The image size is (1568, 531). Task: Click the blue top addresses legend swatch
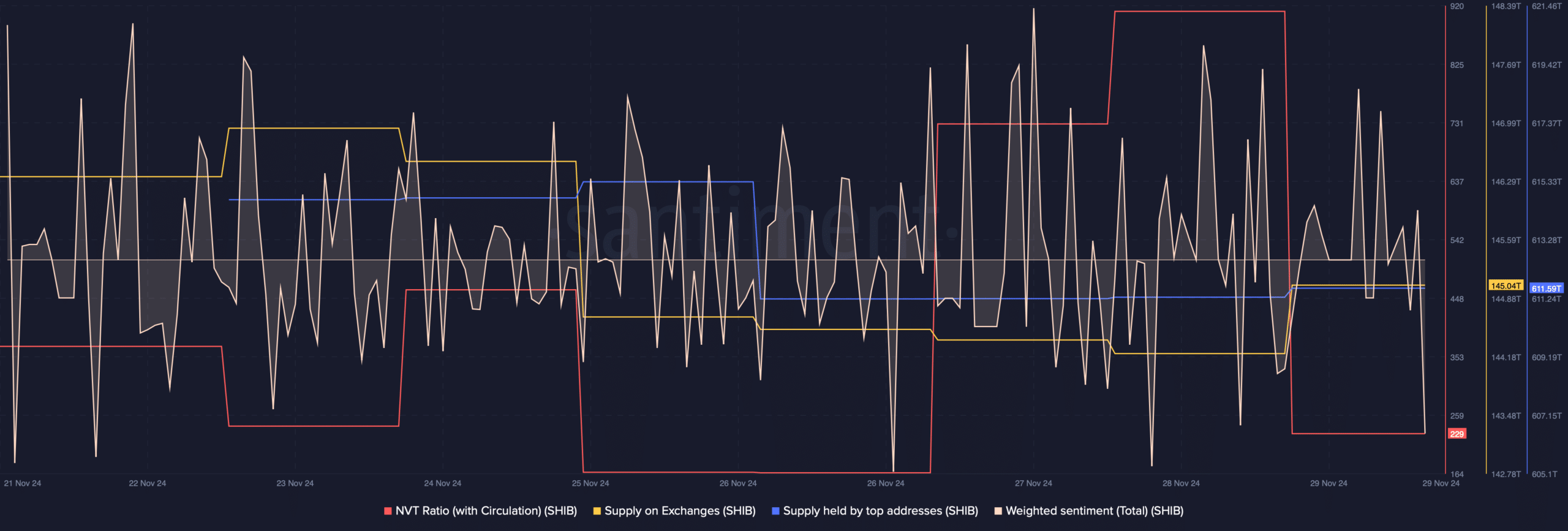click(x=775, y=511)
